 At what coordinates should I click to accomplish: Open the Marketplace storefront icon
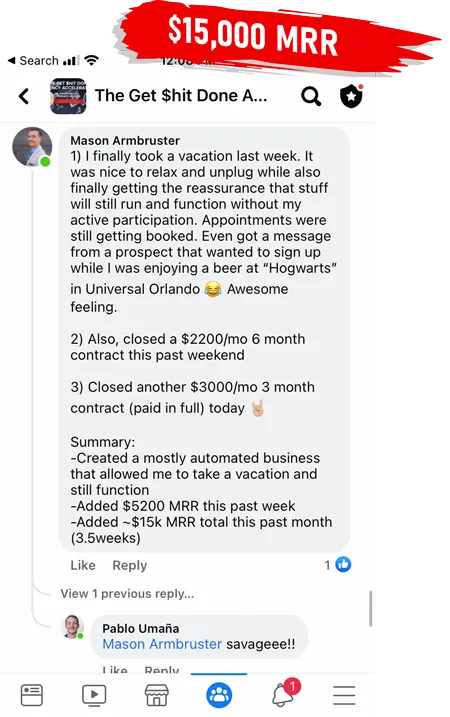pos(156,695)
